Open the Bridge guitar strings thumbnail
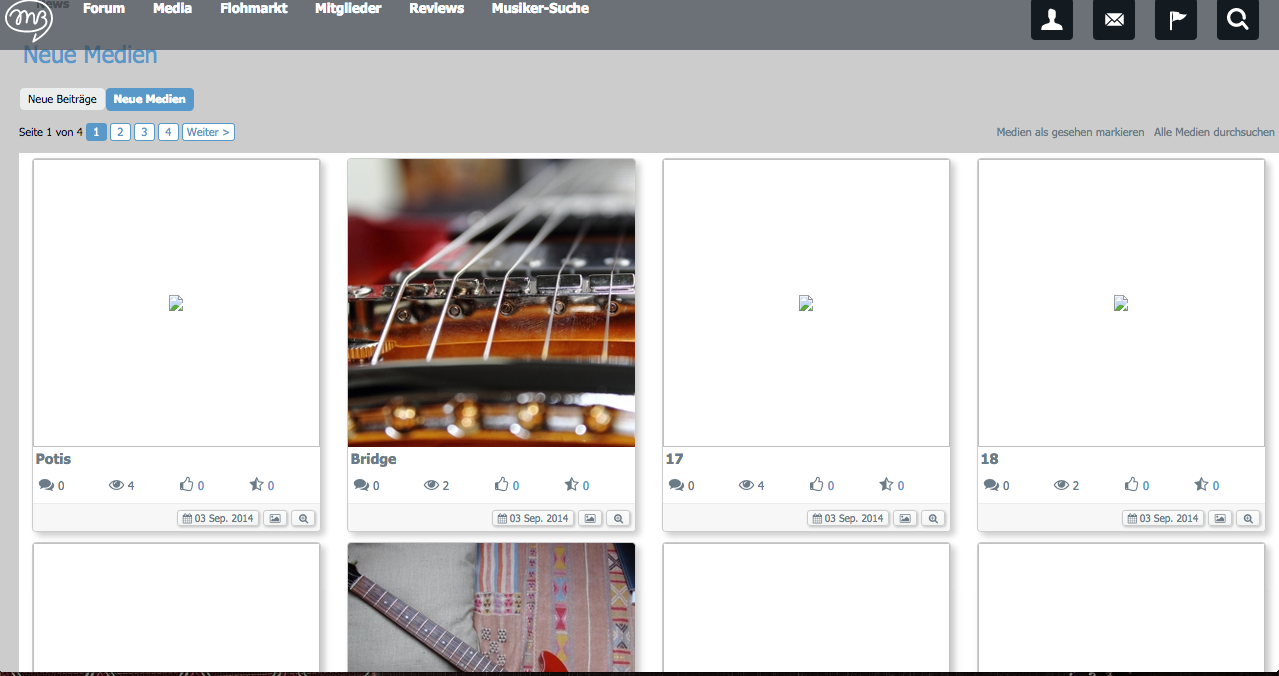The height and width of the screenshot is (676, 1279). click(x=491, y=303)
